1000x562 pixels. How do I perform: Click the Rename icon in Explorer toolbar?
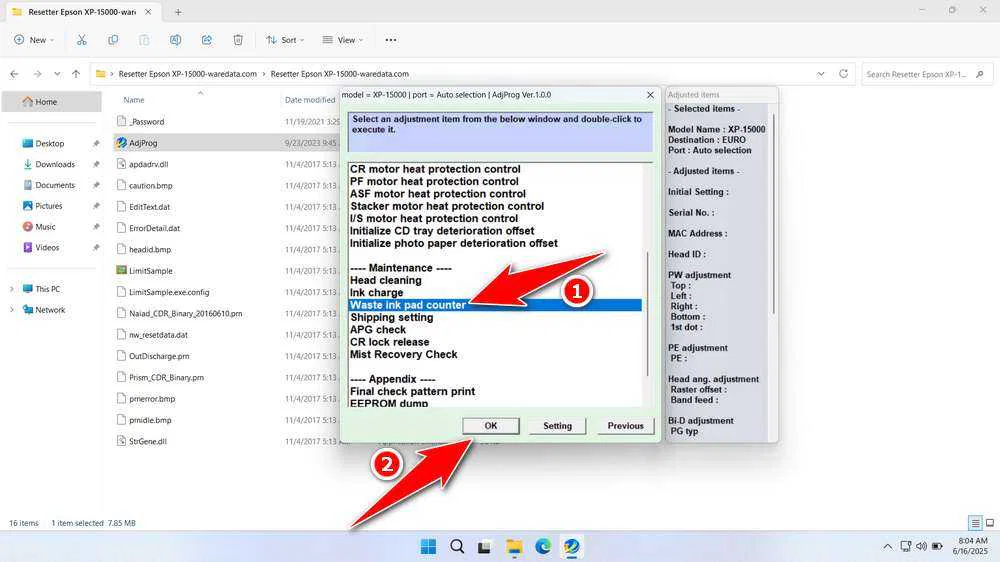pyautogui.click(x=175, y=40)
